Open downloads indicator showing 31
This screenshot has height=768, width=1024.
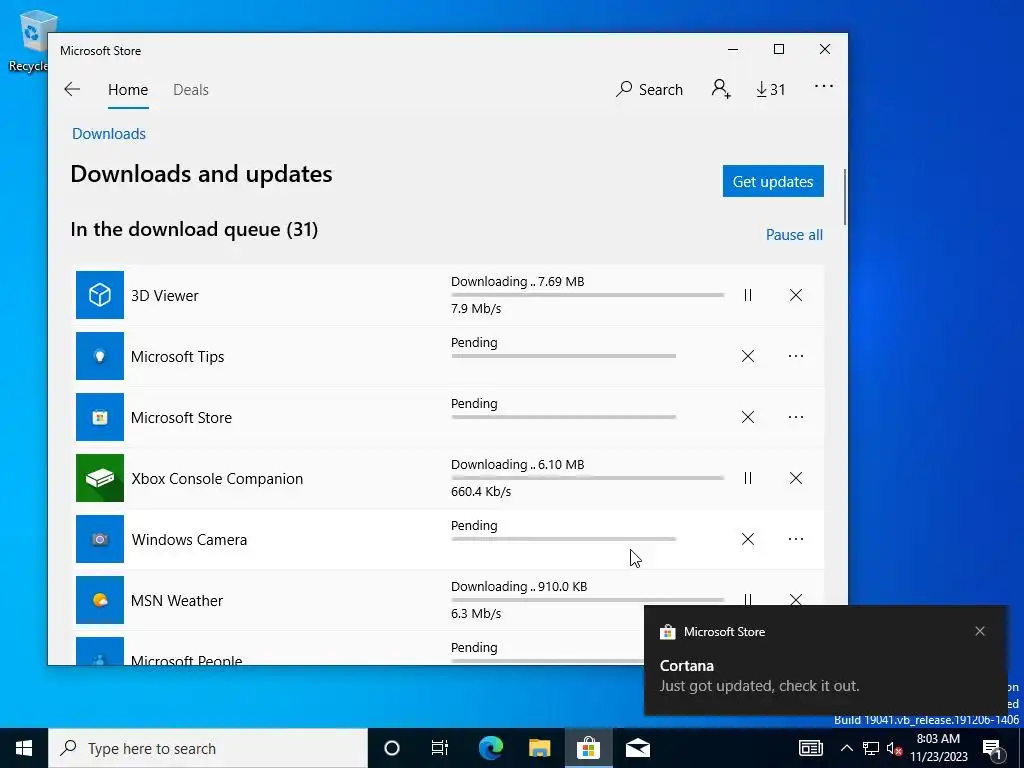tap(771, 89)
